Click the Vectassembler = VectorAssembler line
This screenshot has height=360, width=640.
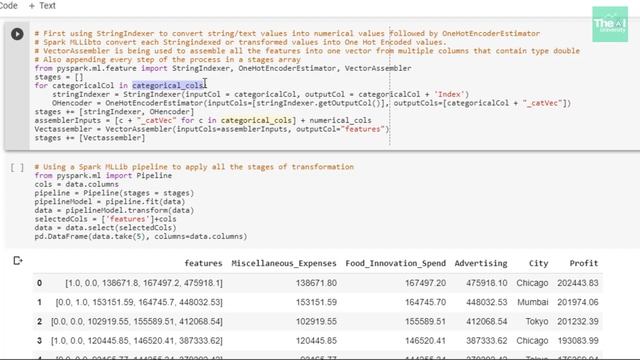coord(212,129)
